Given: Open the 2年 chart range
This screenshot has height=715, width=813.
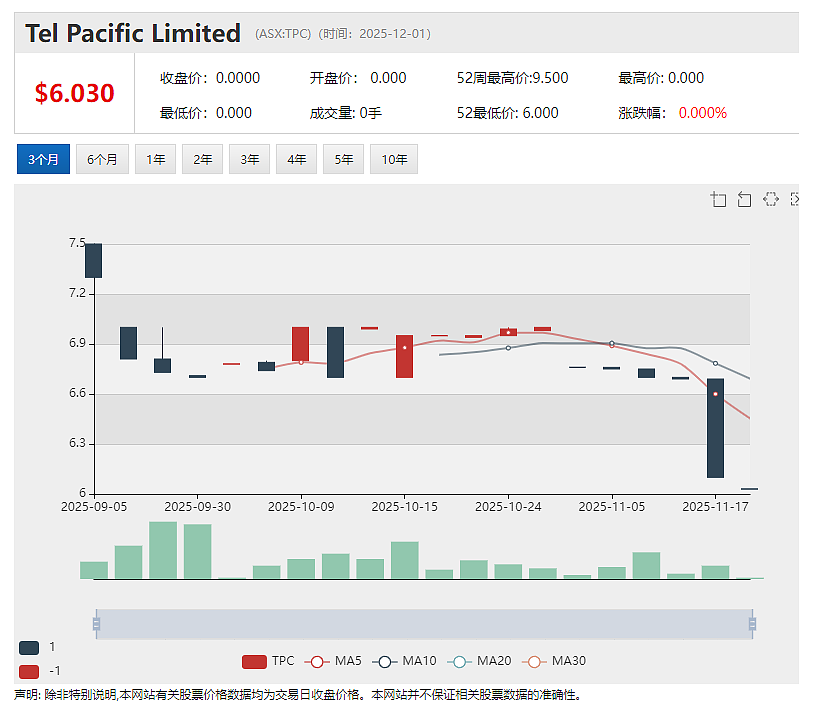Looking at the screenshot, I should (202, 159).
